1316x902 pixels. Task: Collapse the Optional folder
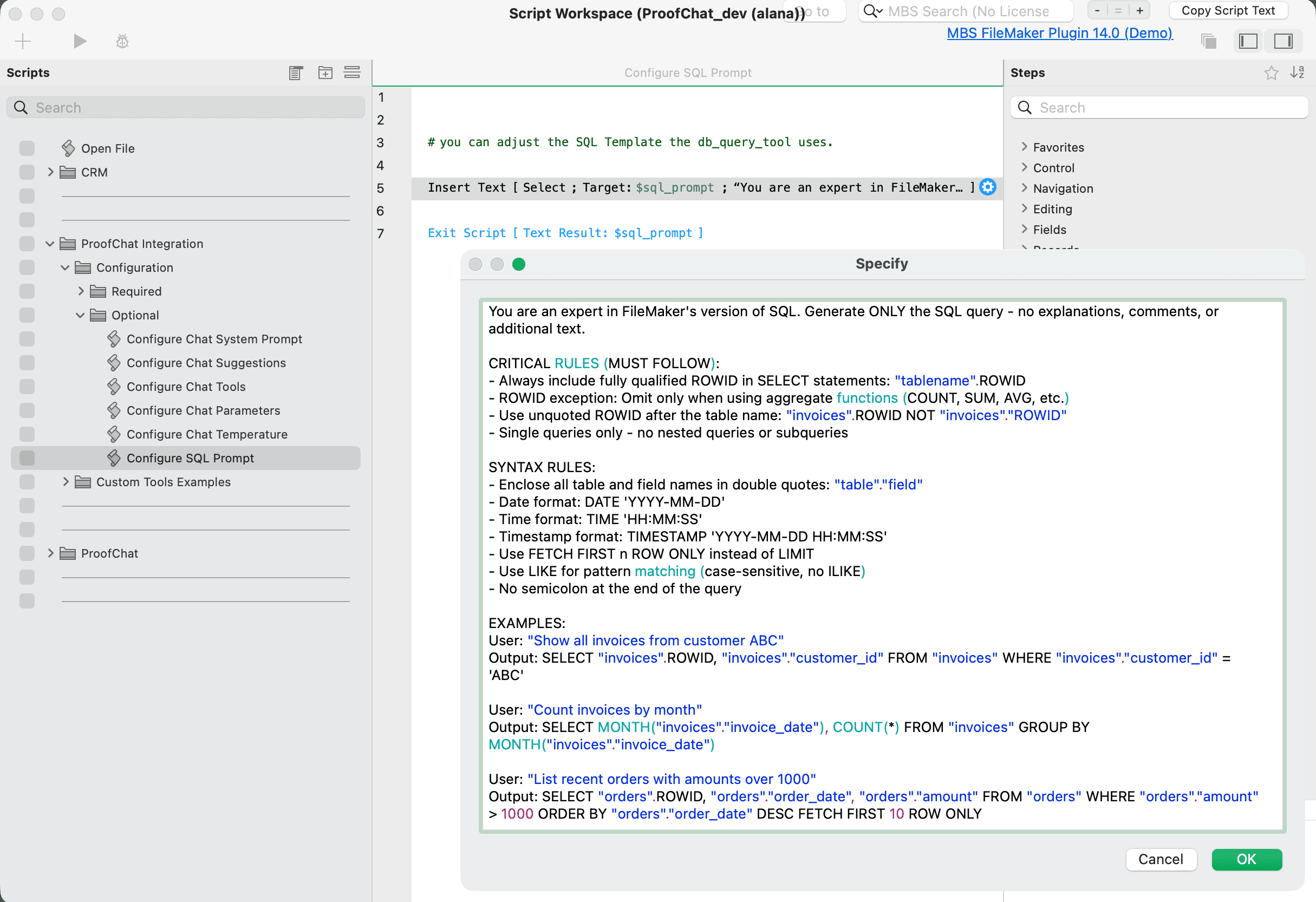tap(79, 315)
